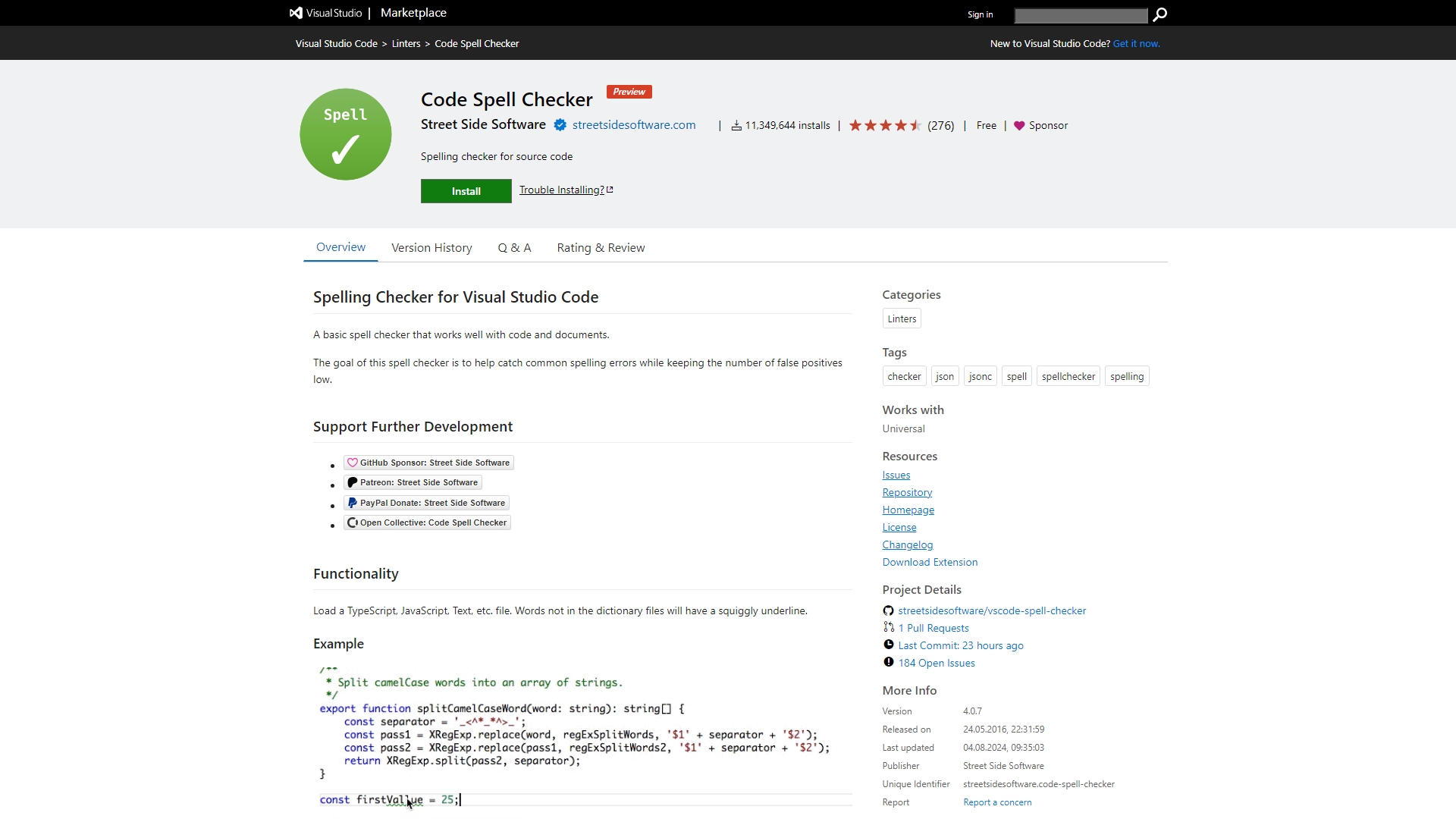The height and width of the screenshot is (819, 1456).
Task: Click the unique identifier streetsidesoftware.code-spell-checker
Action: coord(1039,784)
